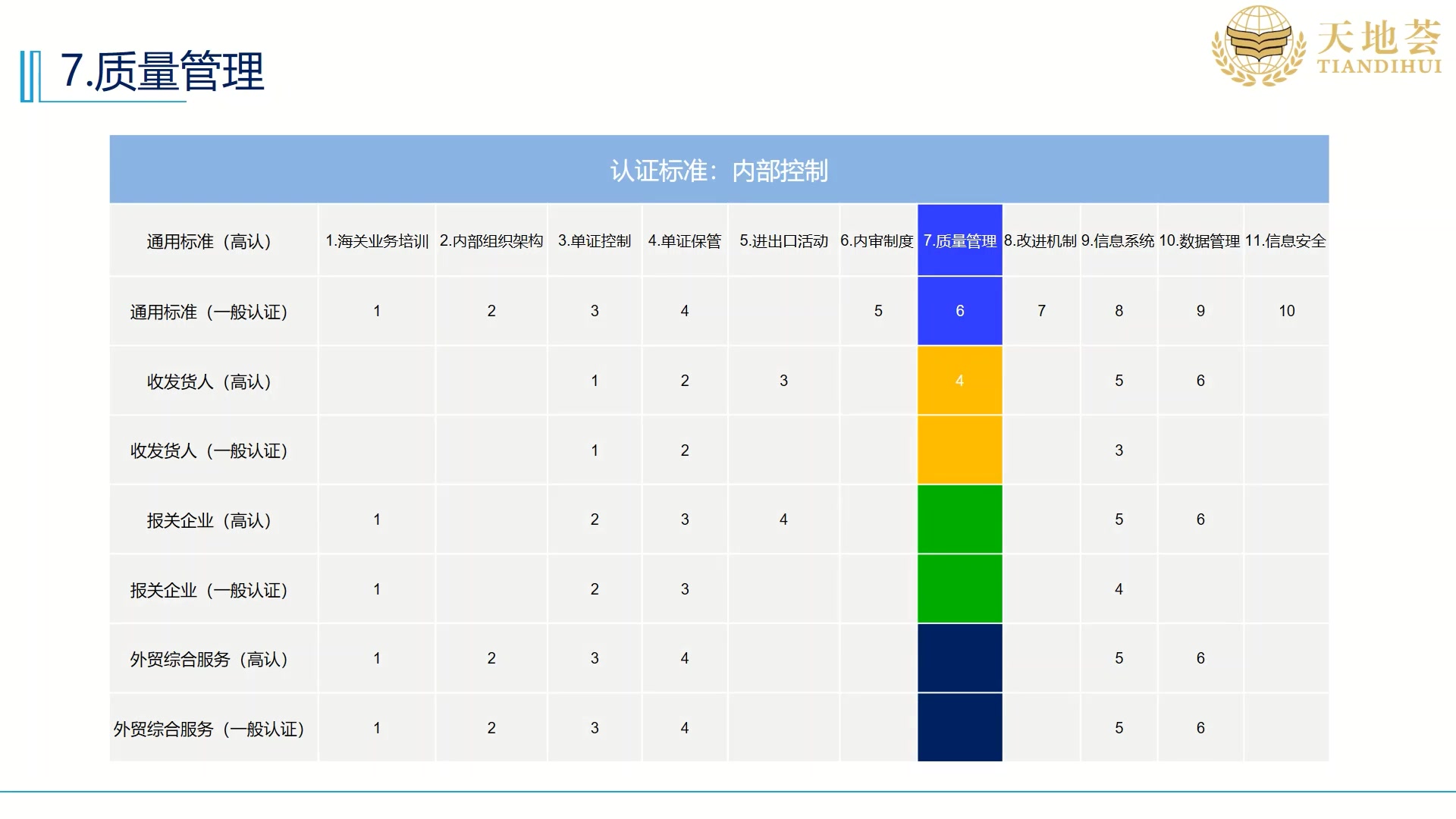Click value 2 under 内部组织架构 in 通用标准（一般认证）
Viewport: 1456px width, 819px height.
coord(491,311)
